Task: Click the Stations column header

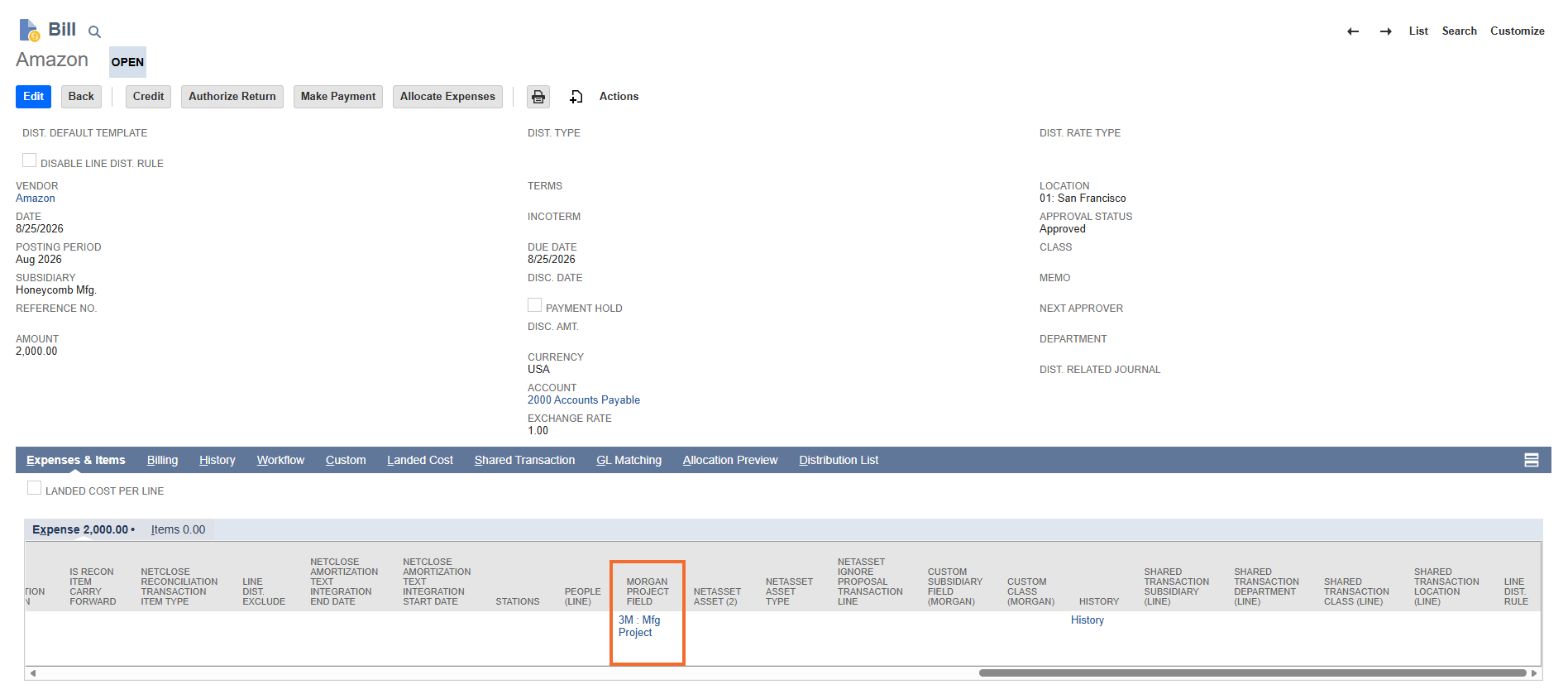Action: pyautogui.click(x=518, y=601)
